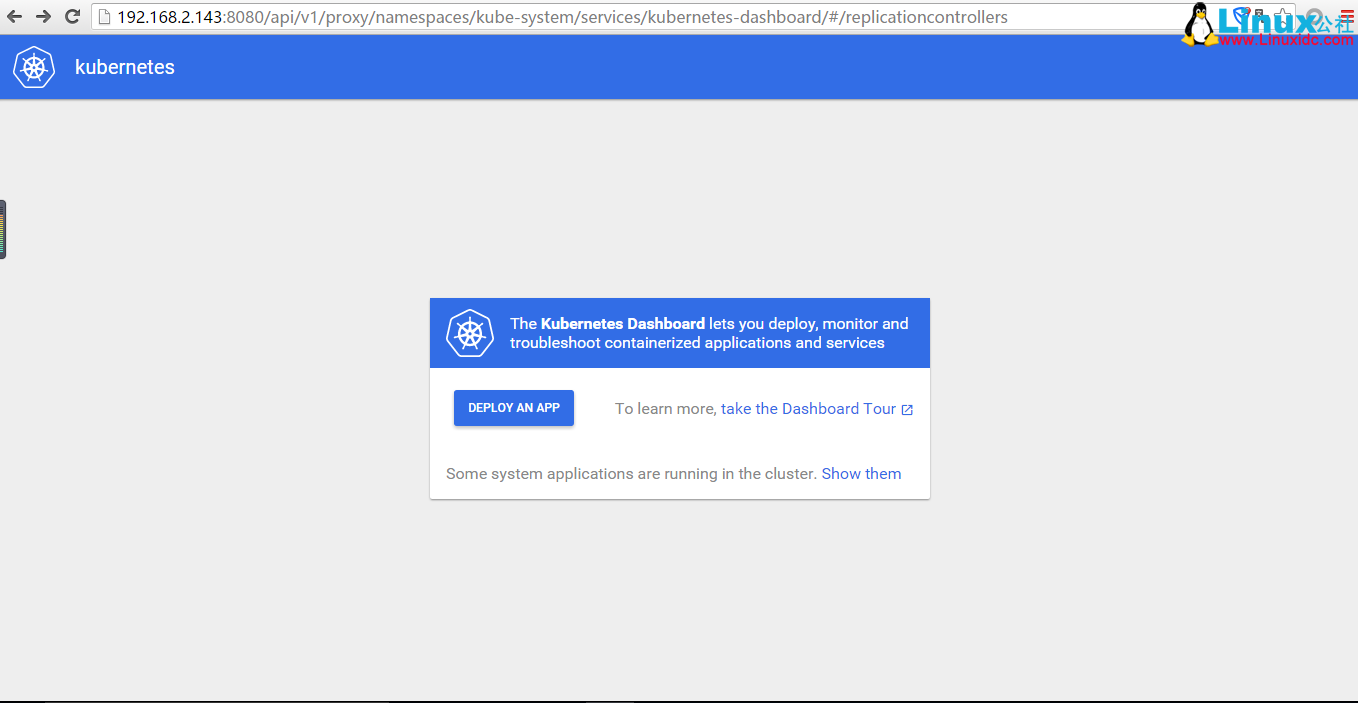
Task: Click the Kubernetes hexagon icon on the welcome banner
Action: [x=469, y=332]
